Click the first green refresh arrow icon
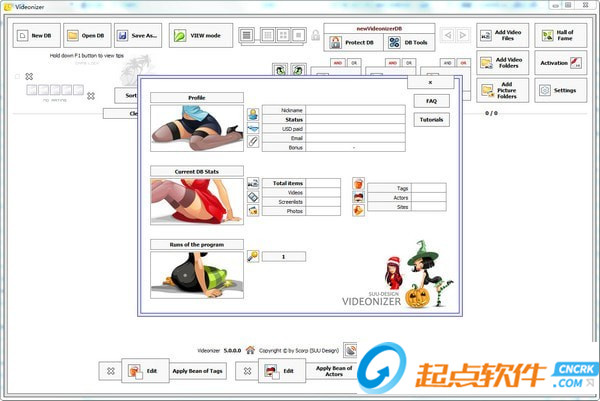The width and height of the screenshot is (600, 401). tap(280, 70)
